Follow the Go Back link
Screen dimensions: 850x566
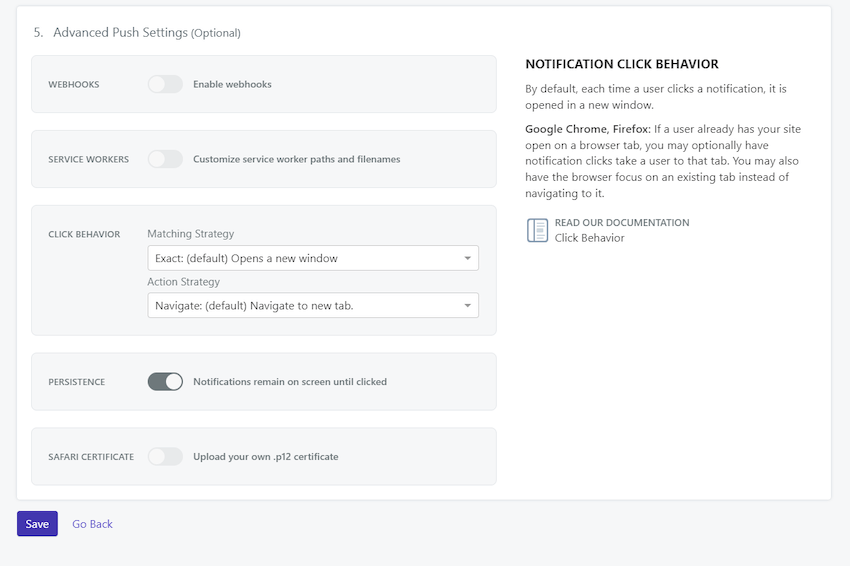[x=92, y=524]
